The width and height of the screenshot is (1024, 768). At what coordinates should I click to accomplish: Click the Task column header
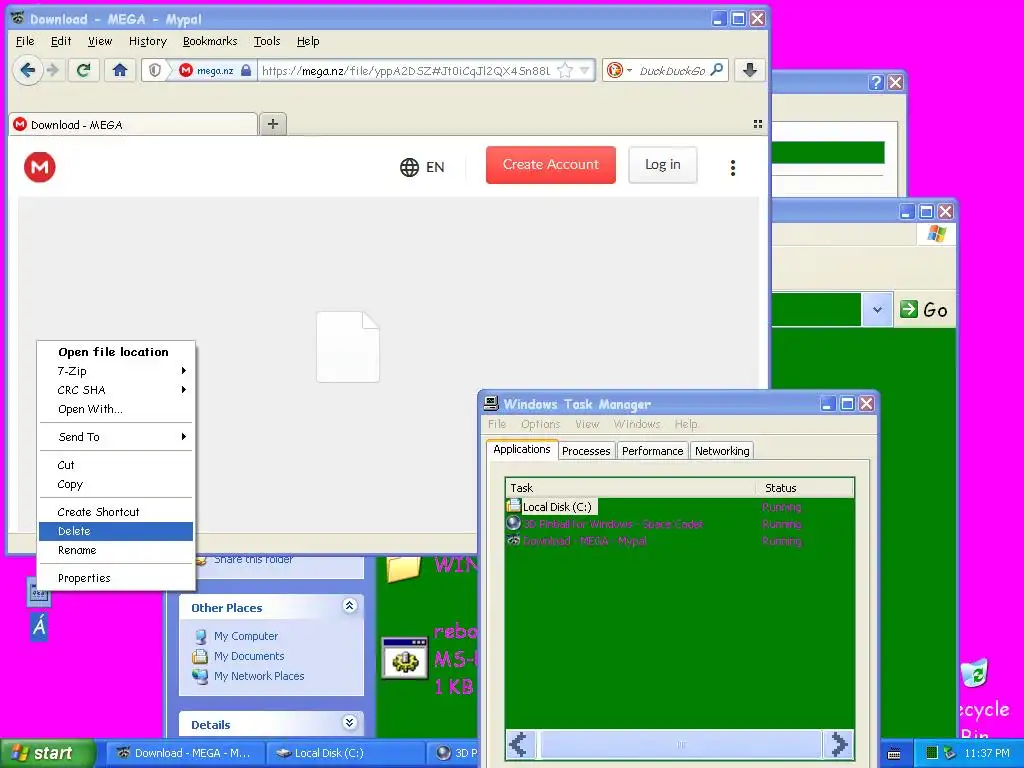[x=631, y=488]
